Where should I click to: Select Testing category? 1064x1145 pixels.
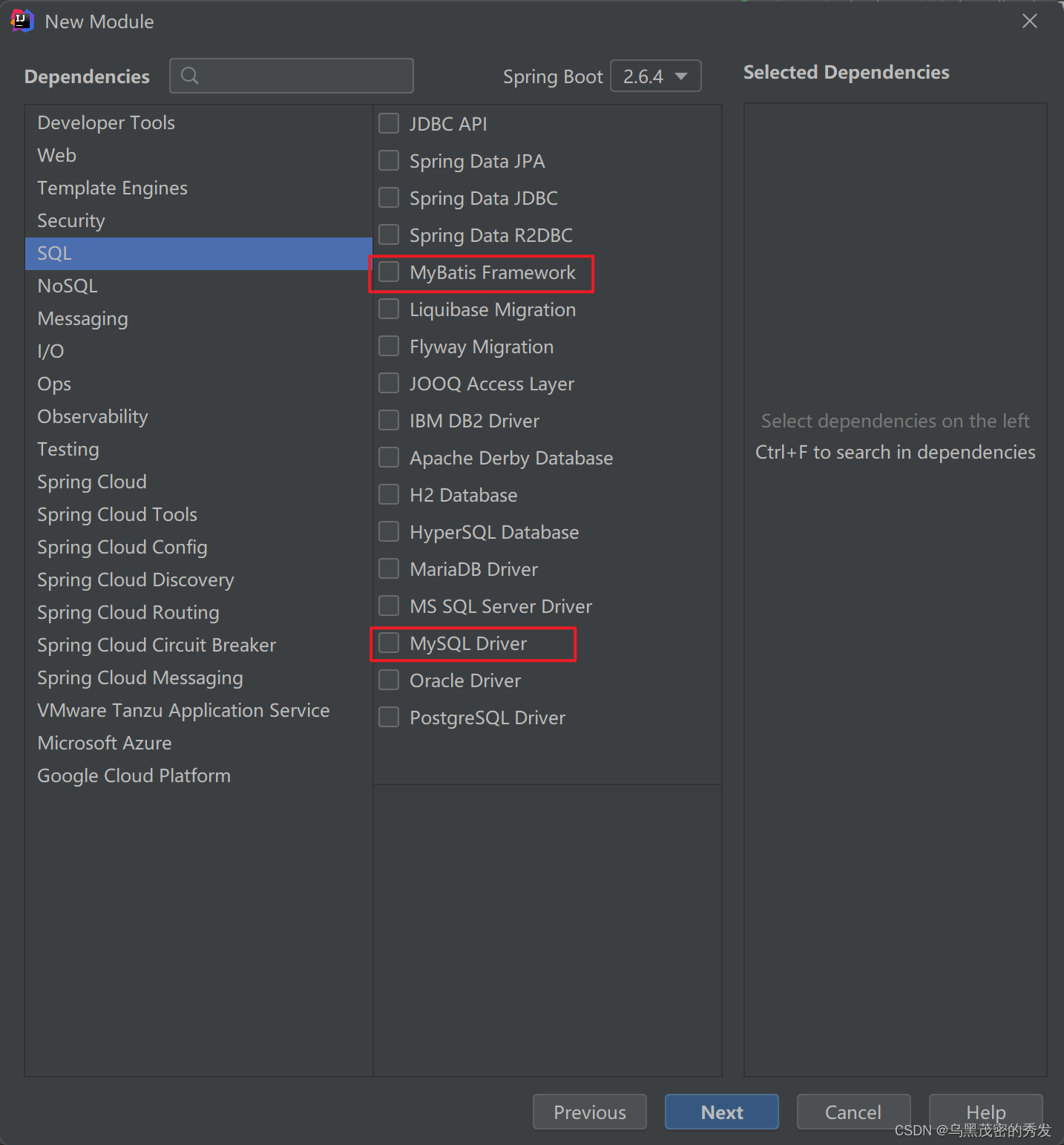199,450
